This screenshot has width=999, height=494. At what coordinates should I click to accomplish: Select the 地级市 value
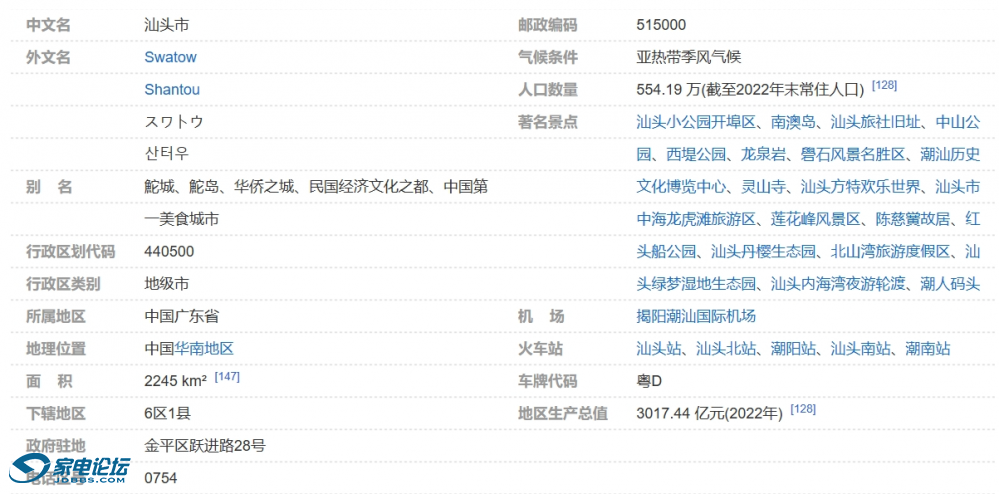point(166,284)
